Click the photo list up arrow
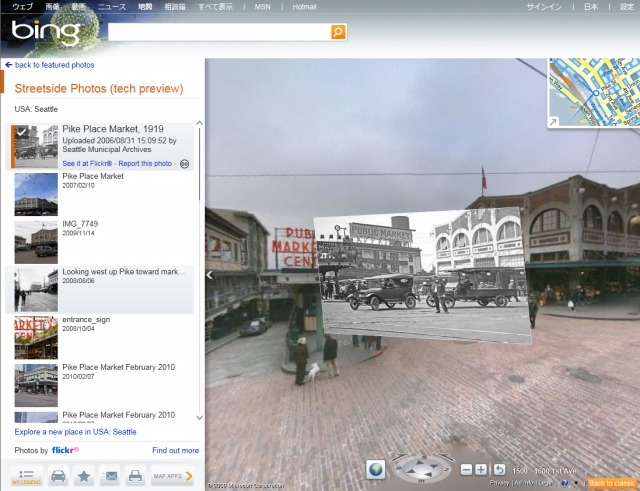Image resolution: width=640 pixels, height=491 pixels. pyautogui.click(x=199, y=123)
